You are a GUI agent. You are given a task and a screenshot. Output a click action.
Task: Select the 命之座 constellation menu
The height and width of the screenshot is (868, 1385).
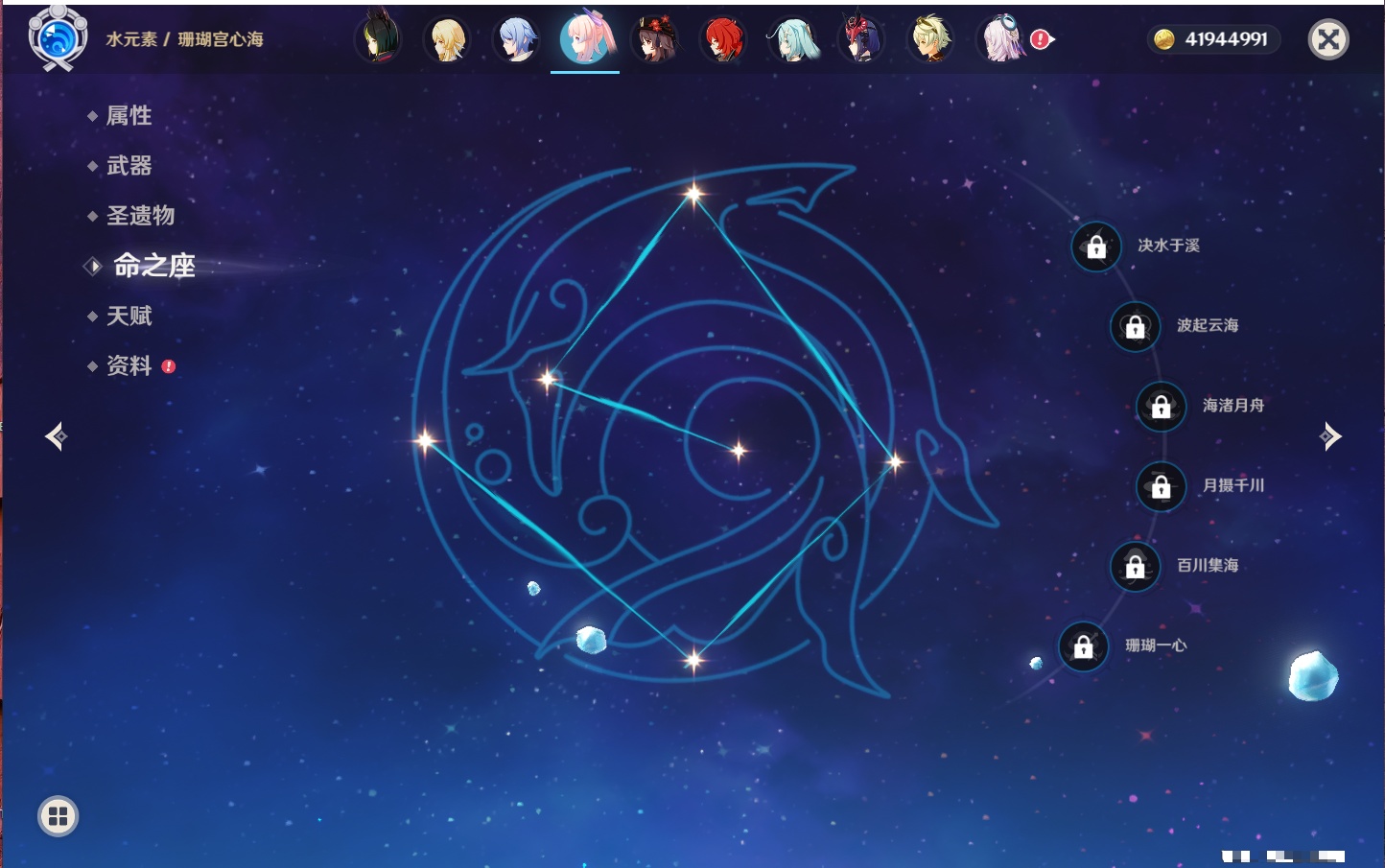point(153,266)
